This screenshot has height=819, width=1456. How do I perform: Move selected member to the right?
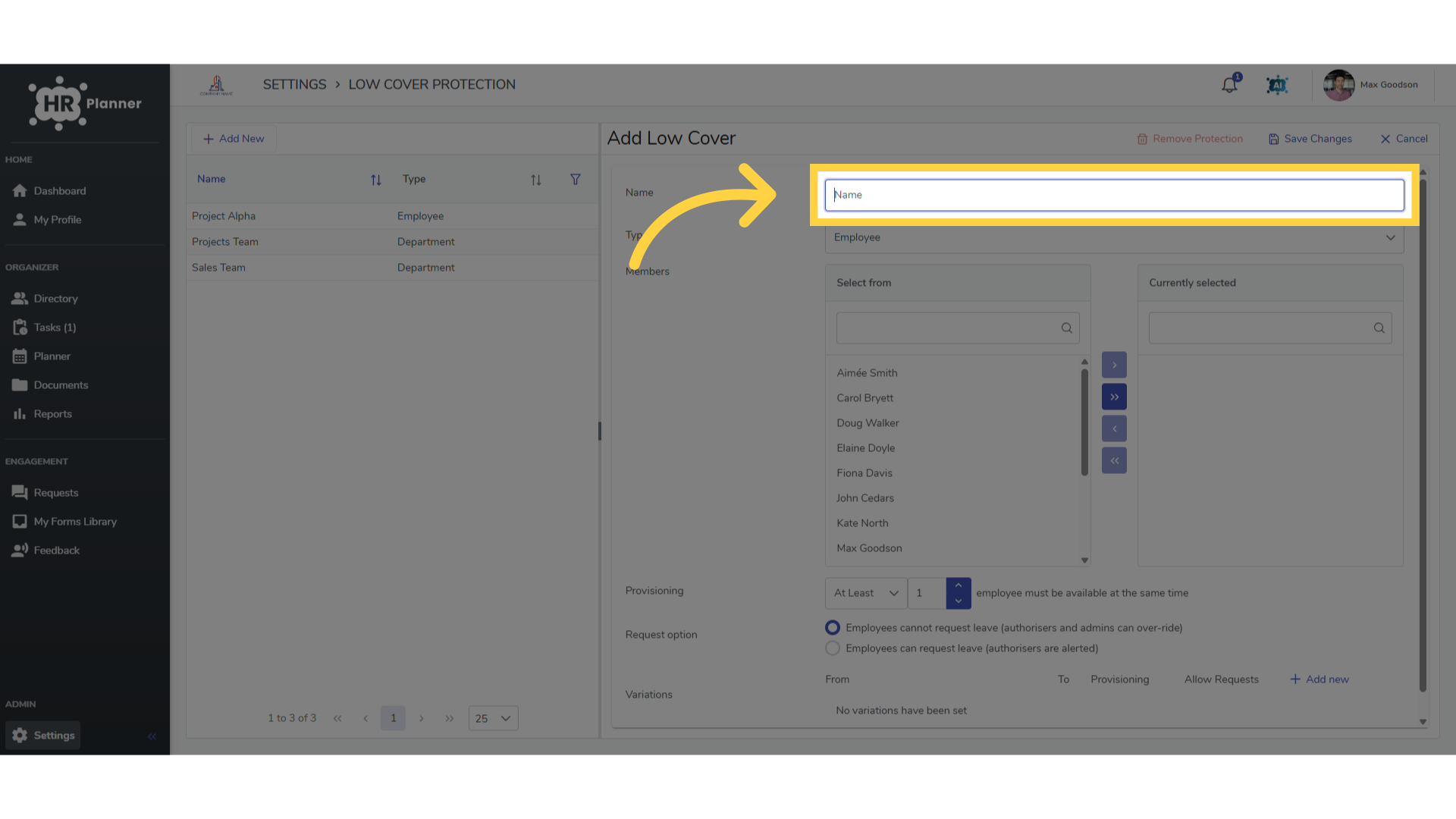pyautogui.click(x=1114, y=365)
